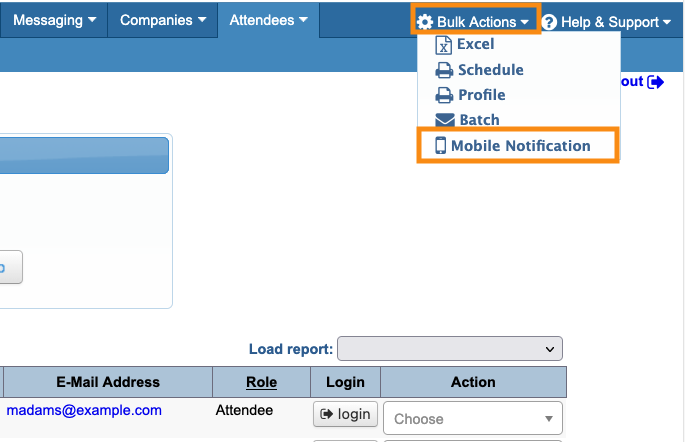Viewport: 685px width, 442px height.
Task: Click the Help & Support question mark icon
Action: point(549,22)
